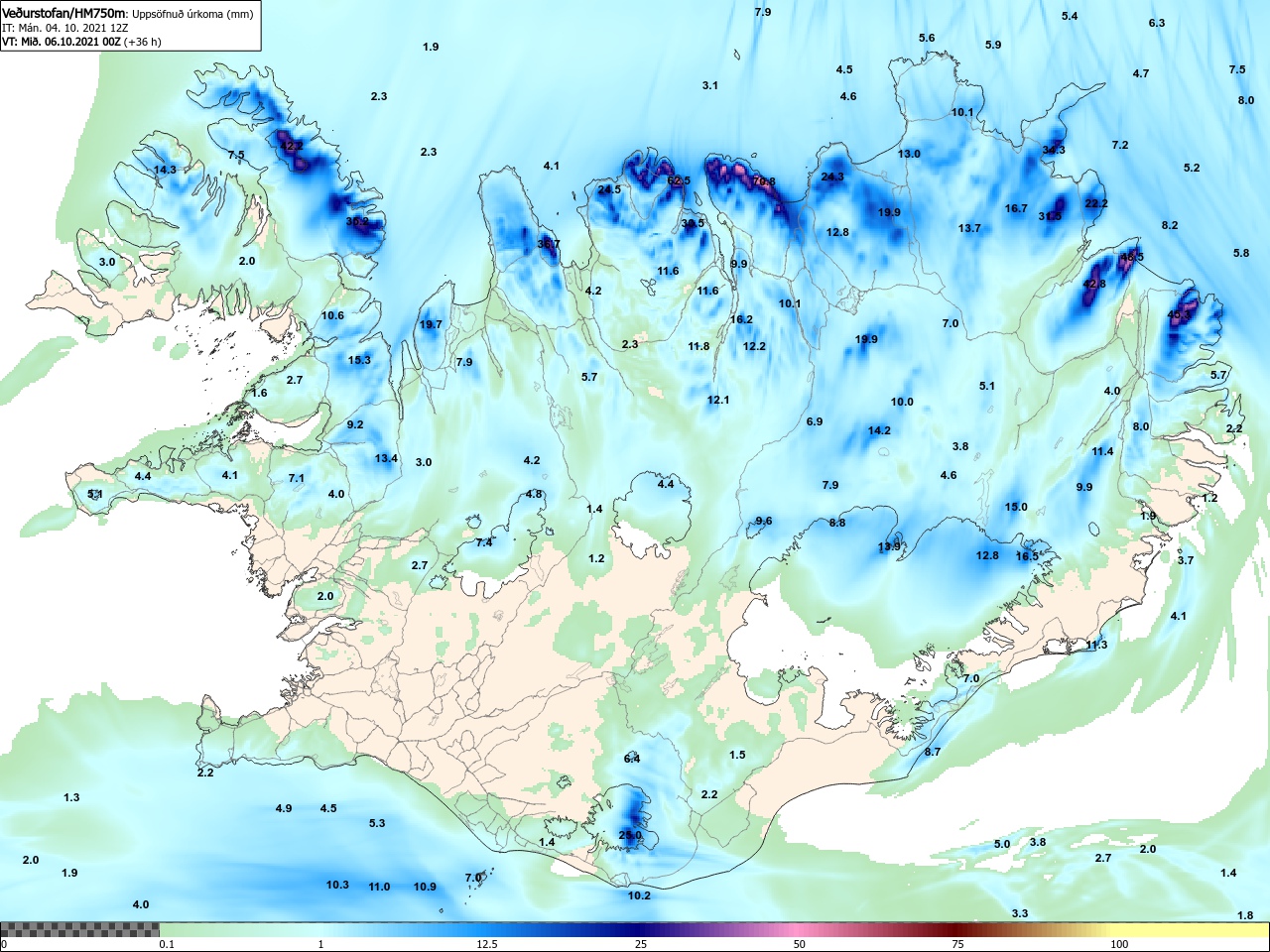This screenshot has height=952, width=1270.
Task: Click the 13.4 precipitation value
Action: click(386, 458)
